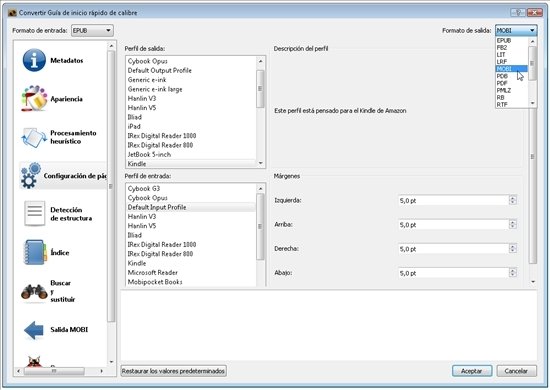Choose highlighted MOBI in the output format list
The height and width of the screenshot is (390, 550).
(511, 69)
